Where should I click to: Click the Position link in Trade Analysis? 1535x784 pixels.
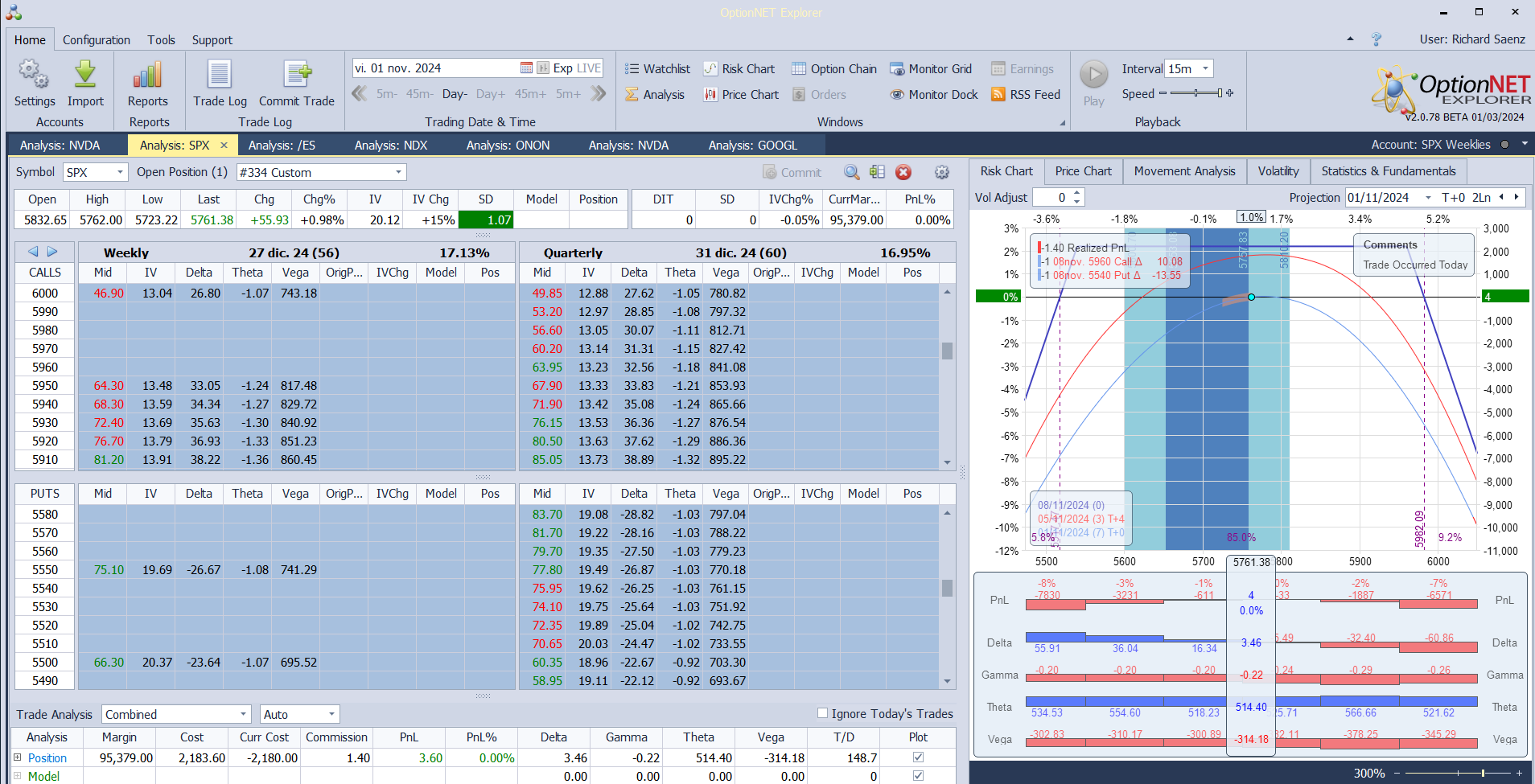click(x=47, y=757)
